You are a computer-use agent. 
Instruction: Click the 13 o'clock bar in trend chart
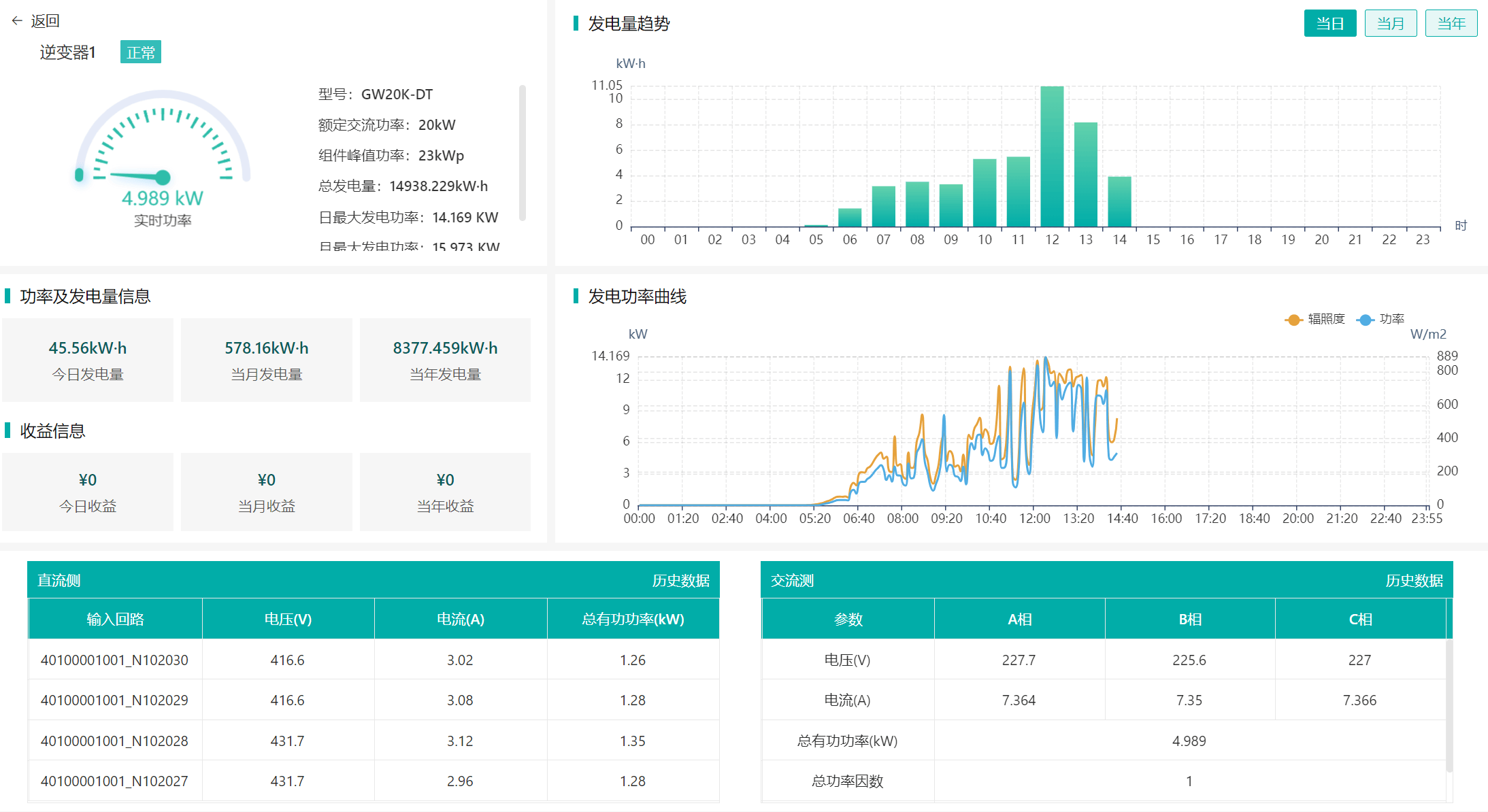click(1086, 174)
